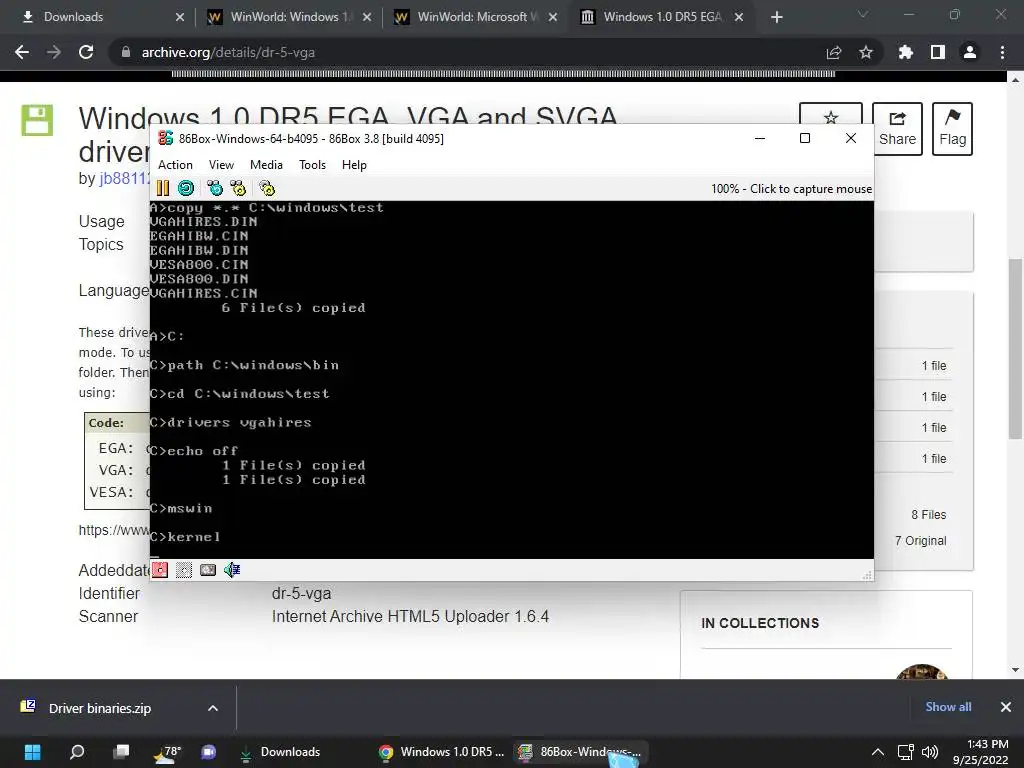
Task: Click '8 Files' link in download panel
Action: tap(929, 515)
